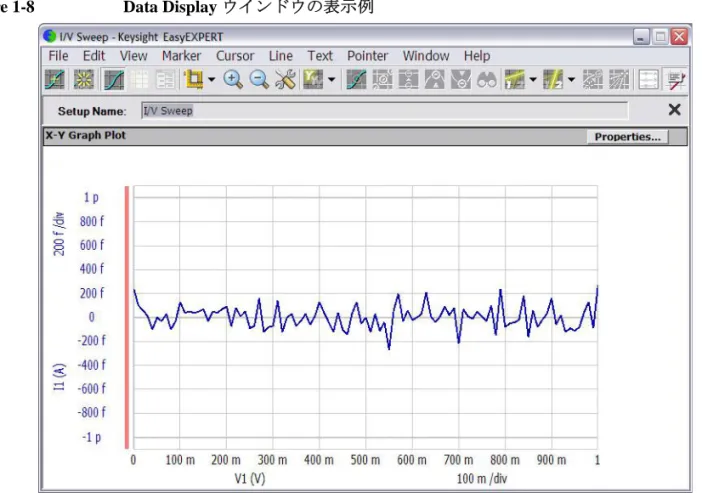Click the red Y axis selection bar
This screenshot has height=493, width=702.
pos(127,317)
